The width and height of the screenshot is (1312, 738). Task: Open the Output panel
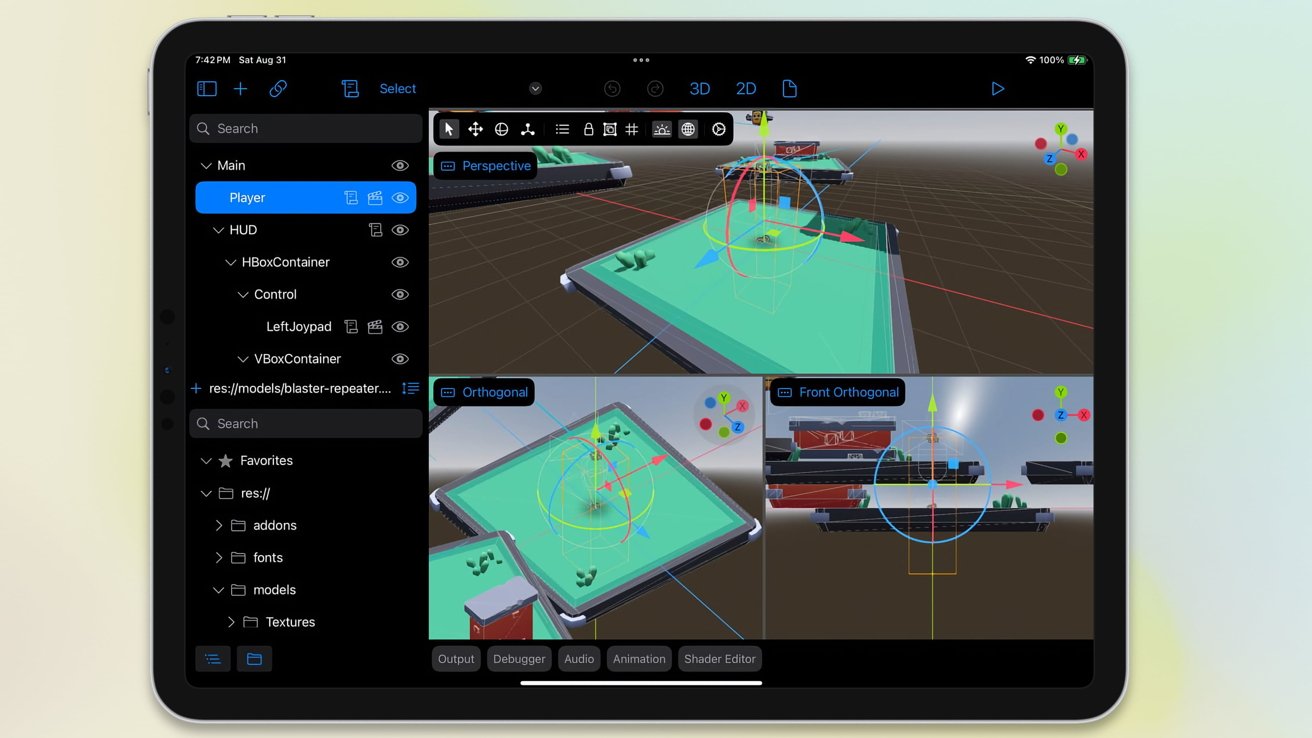tap(456, 659)
